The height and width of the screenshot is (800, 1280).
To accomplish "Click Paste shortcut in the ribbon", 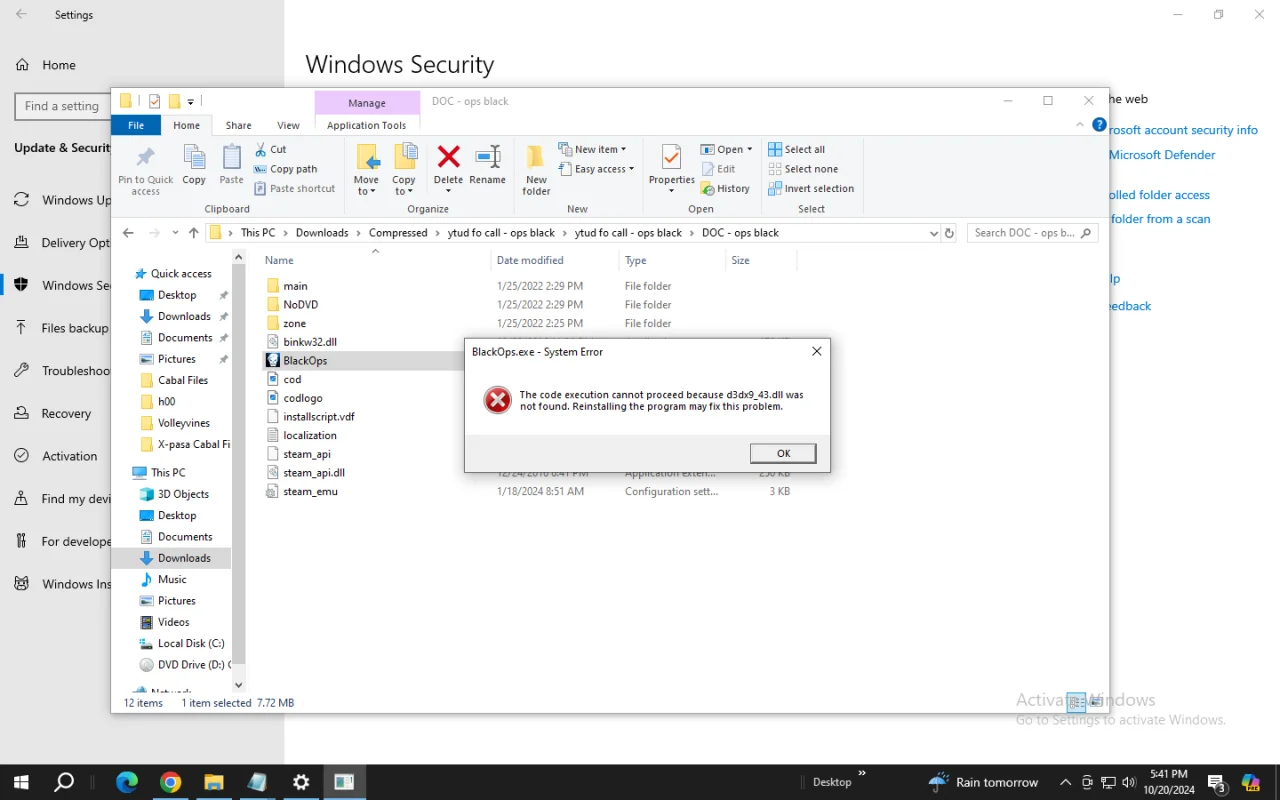I will (294, 188).
